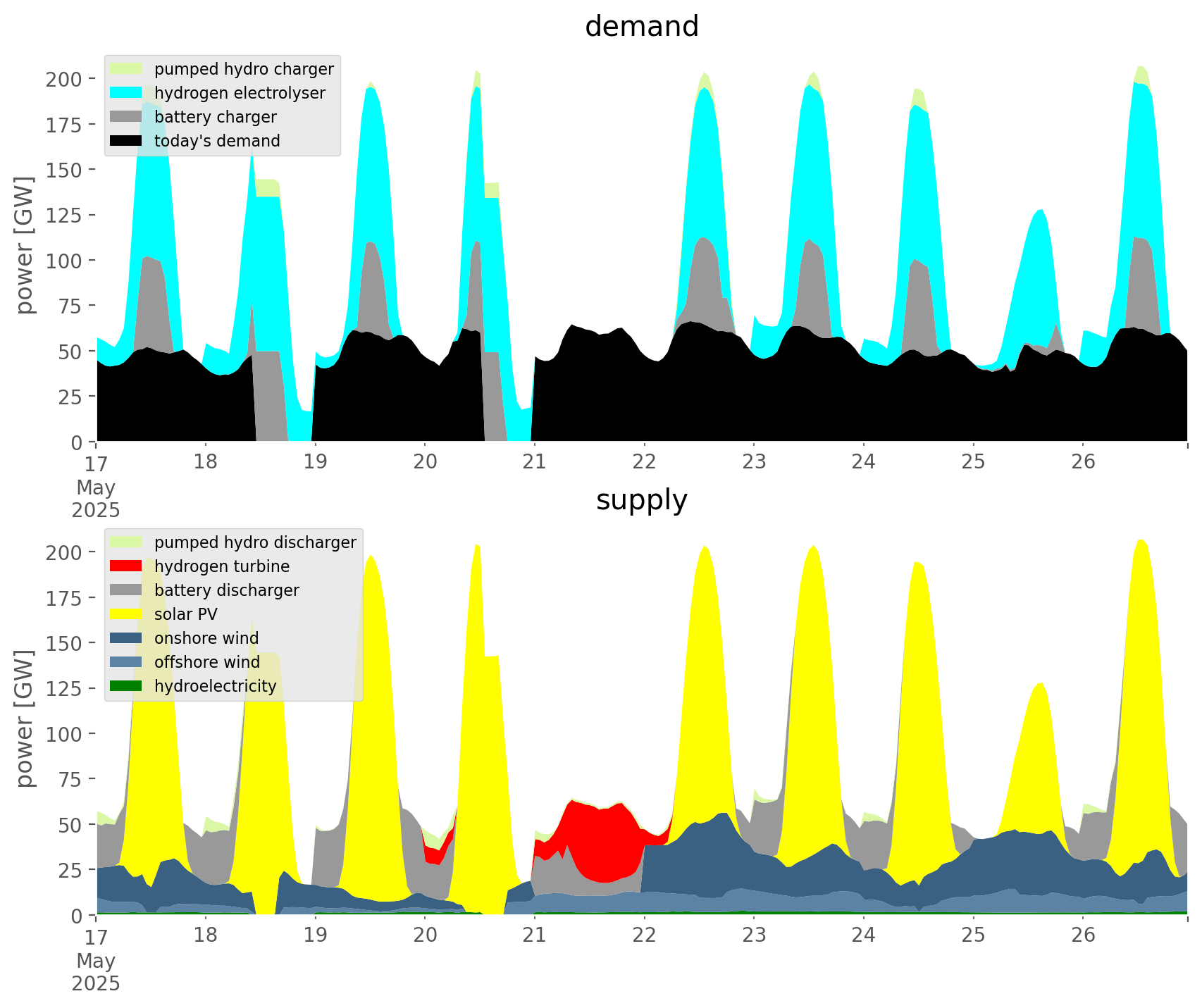Select the 'solar PV' legend label
The height and width of the screenshot is (1008, 1202).
(186, 615)
